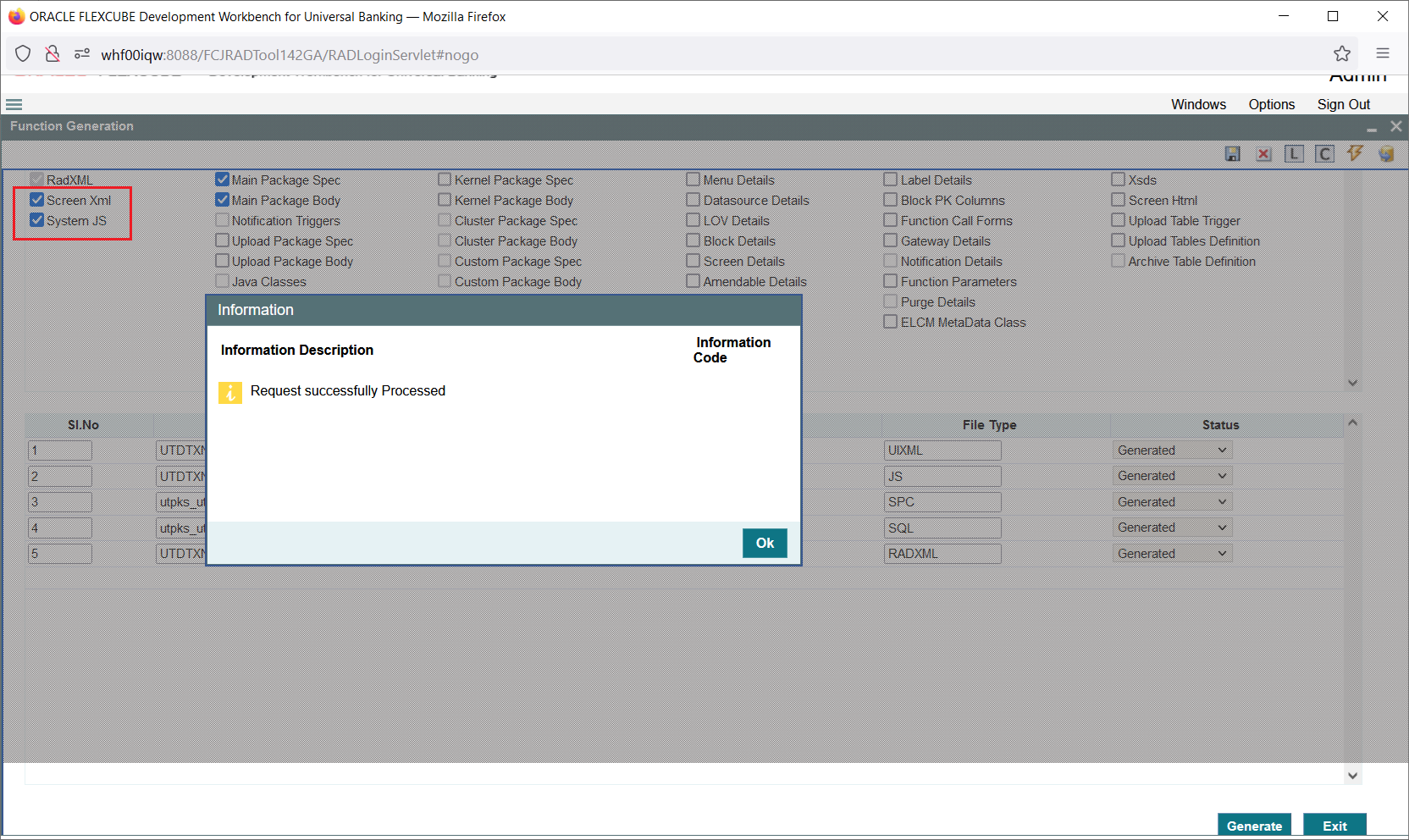The width and height of the screenshot is (1409, 840).
Task: Click the SQL File Type field
Action: tap(942, 528)
